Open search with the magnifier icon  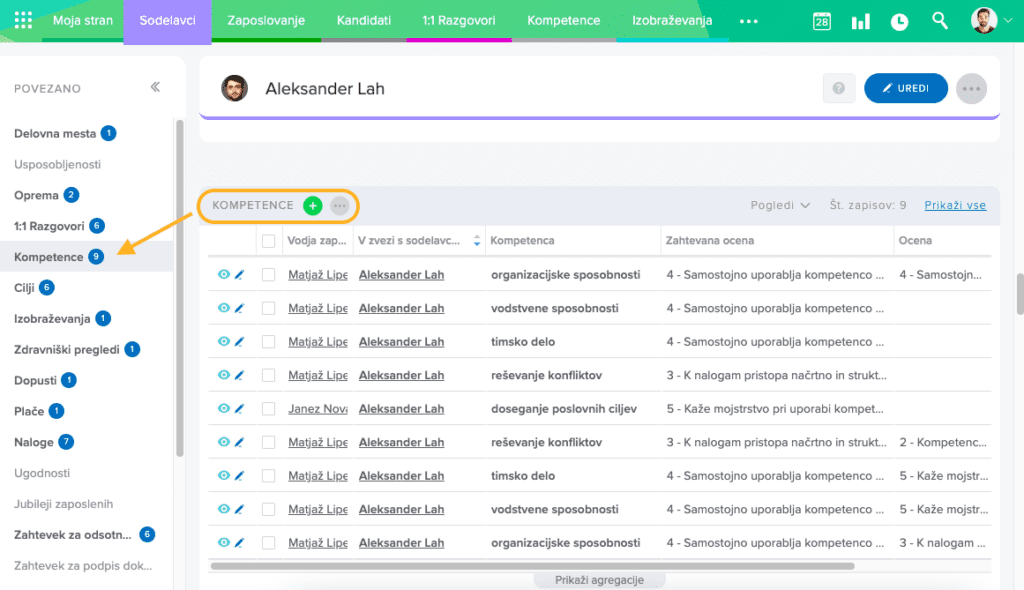click(x=939, y=21)
